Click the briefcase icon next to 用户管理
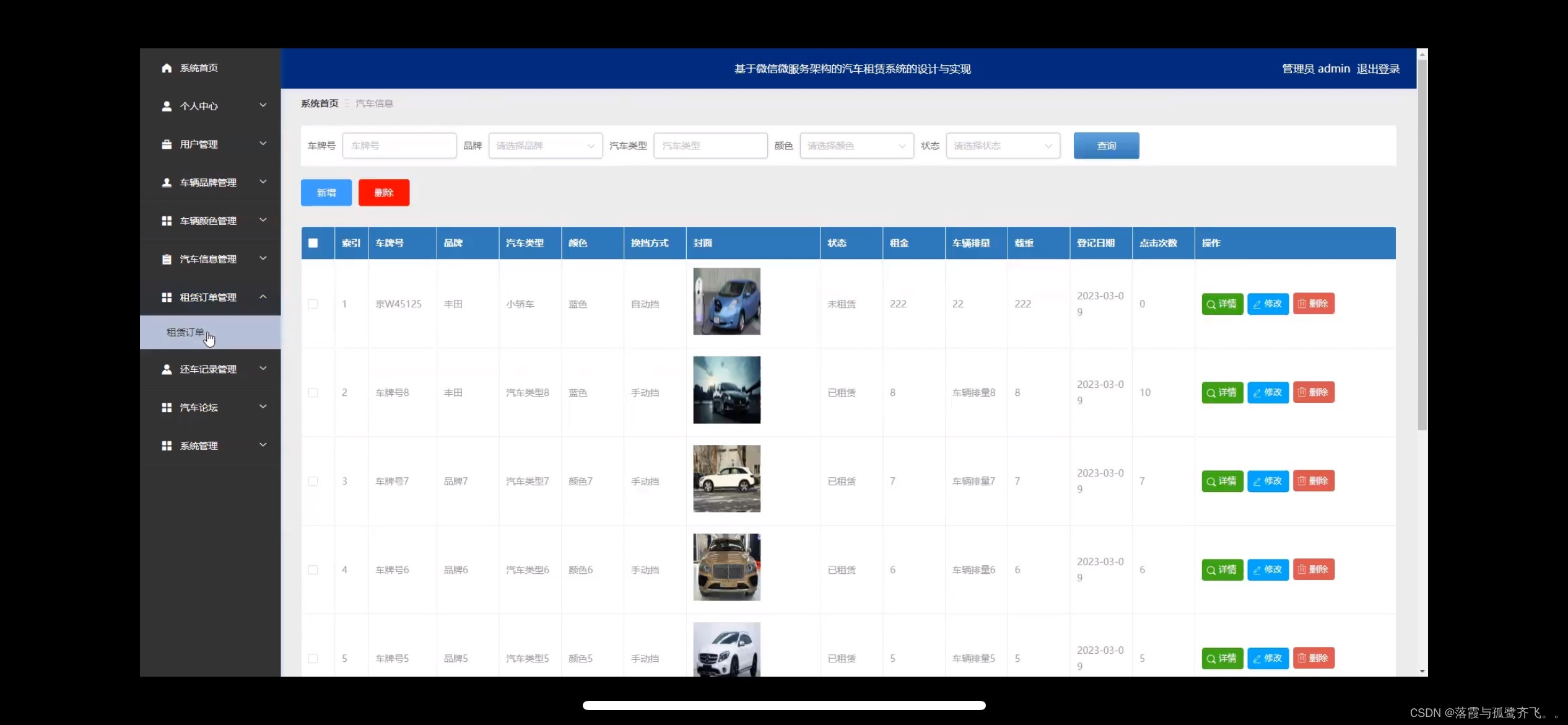The width and height of the screenshot is (1568, 725). [167, 144]
